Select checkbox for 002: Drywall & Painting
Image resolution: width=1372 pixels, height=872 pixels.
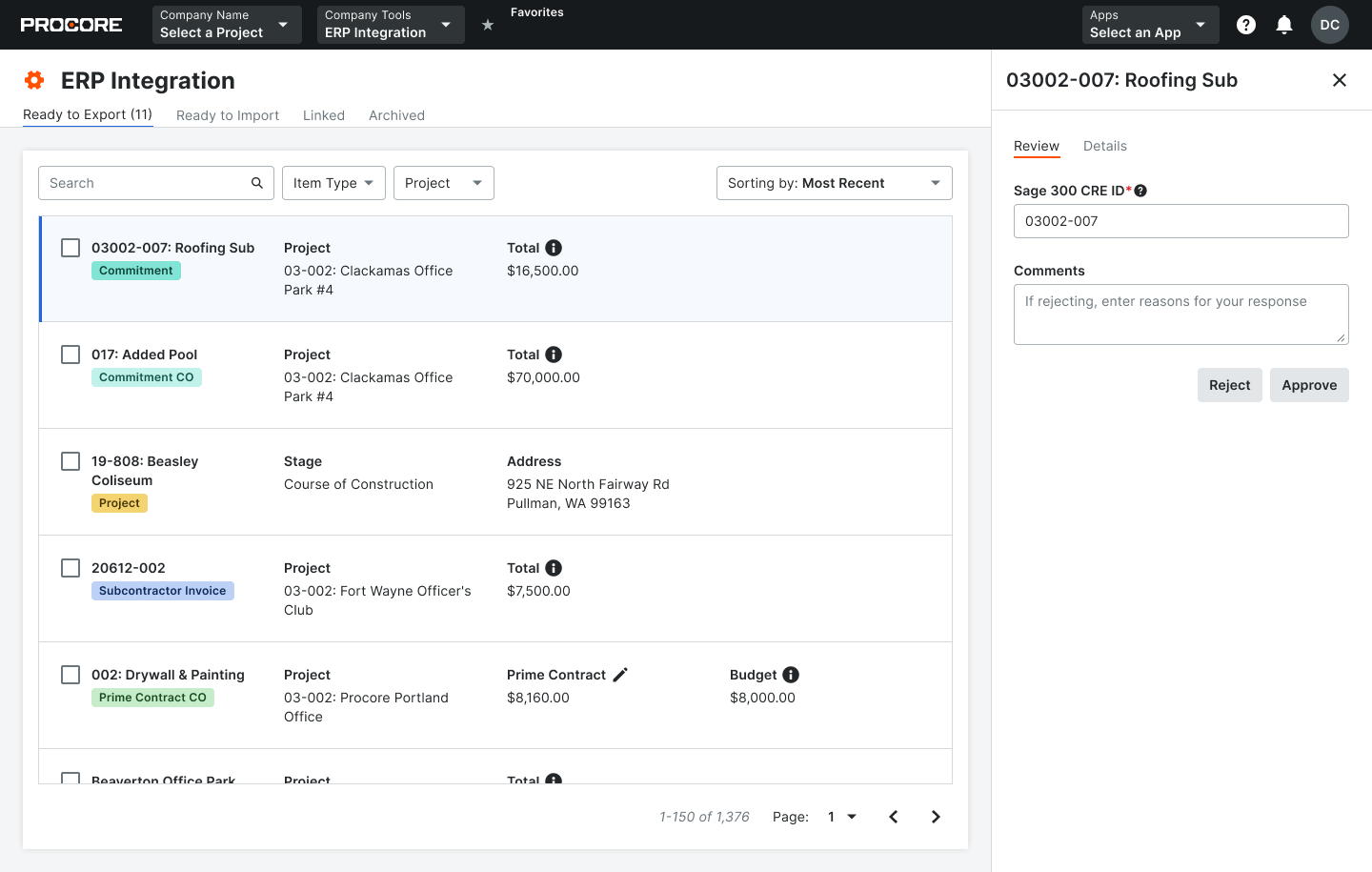pyautogui.click(x=71, y=675)
